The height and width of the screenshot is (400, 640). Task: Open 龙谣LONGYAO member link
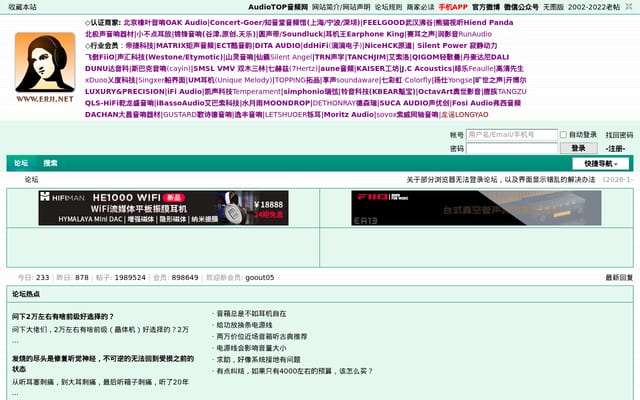pos(464,115)
